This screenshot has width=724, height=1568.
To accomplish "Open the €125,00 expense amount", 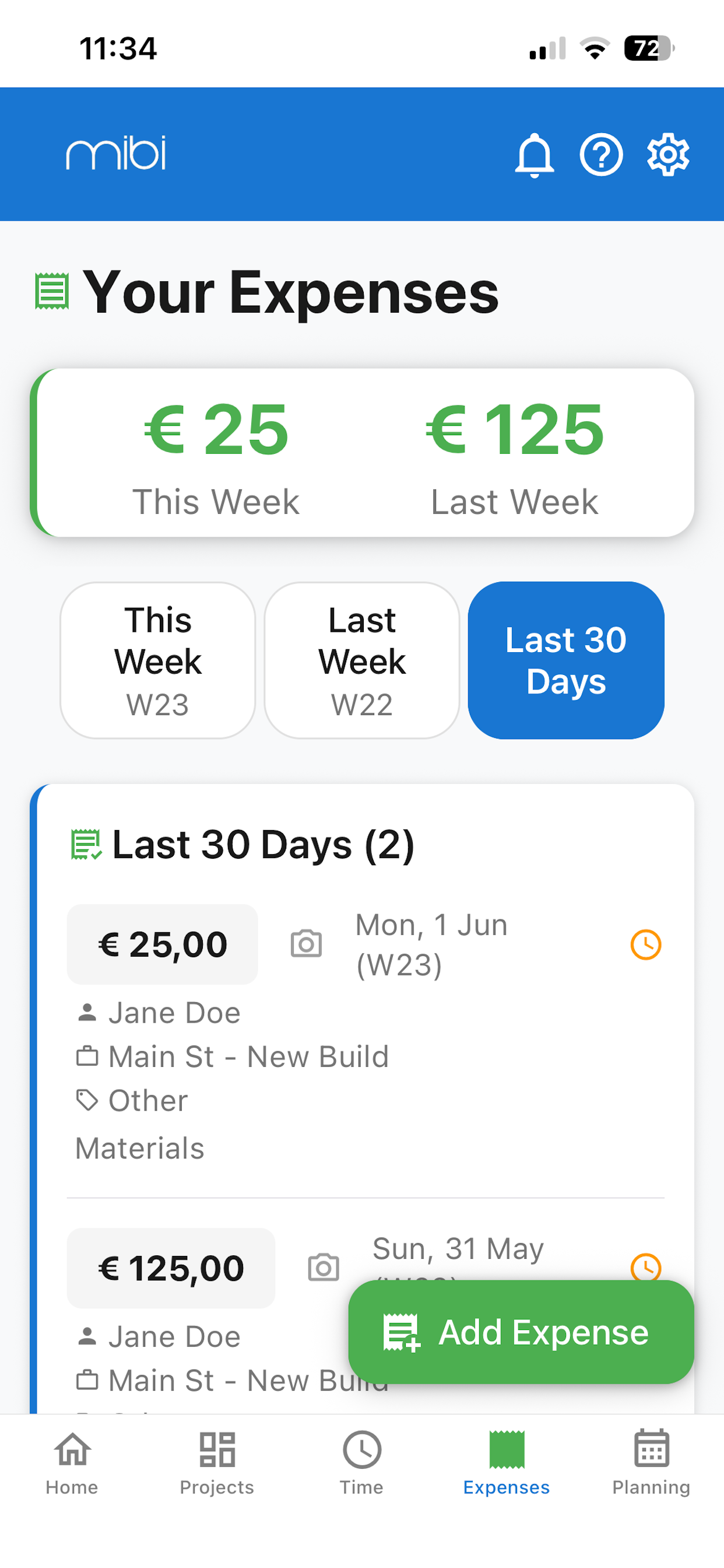I will pyautogui.click(x=171, y=1268).
